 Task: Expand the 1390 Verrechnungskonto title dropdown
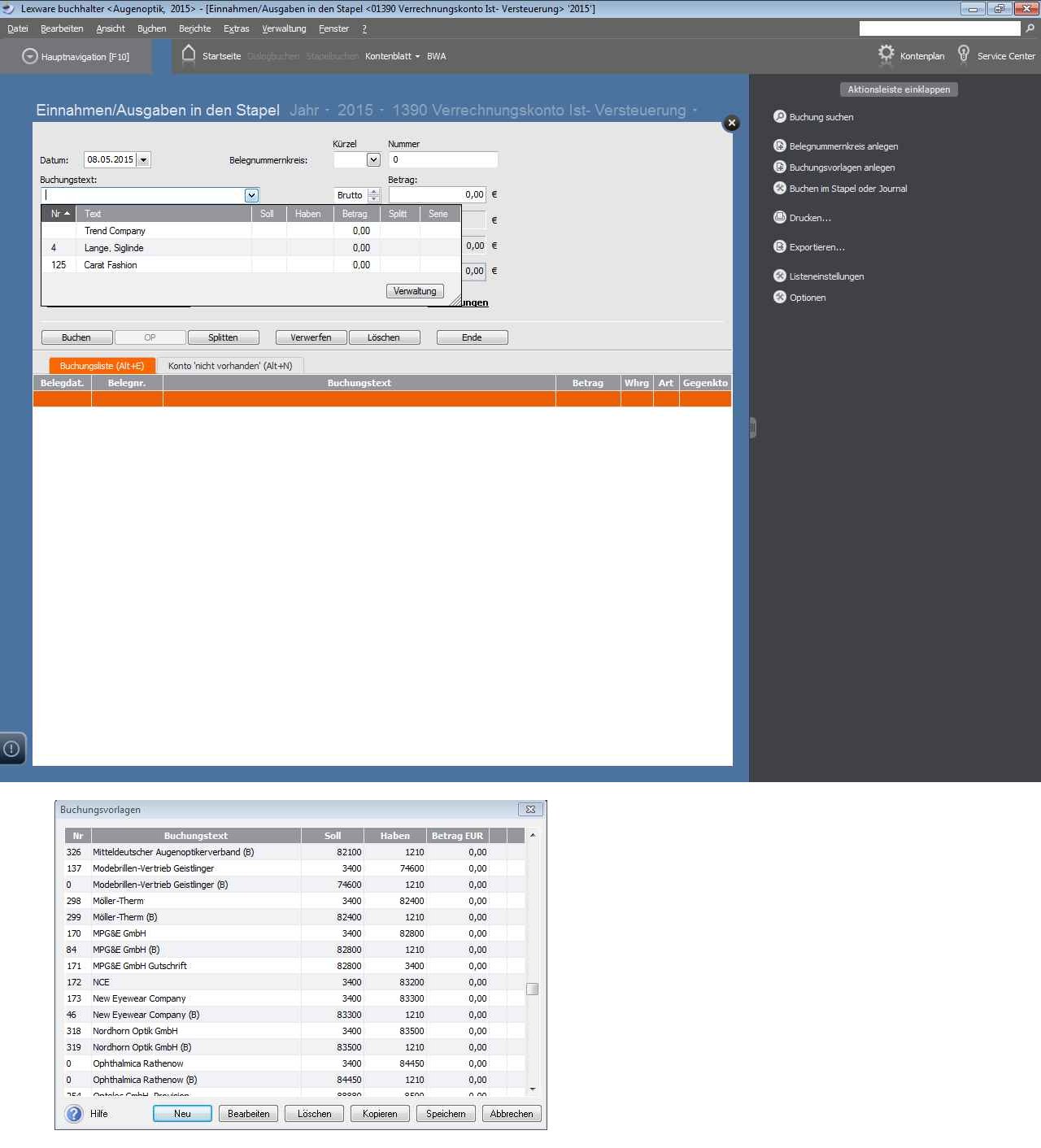[695, 110]
